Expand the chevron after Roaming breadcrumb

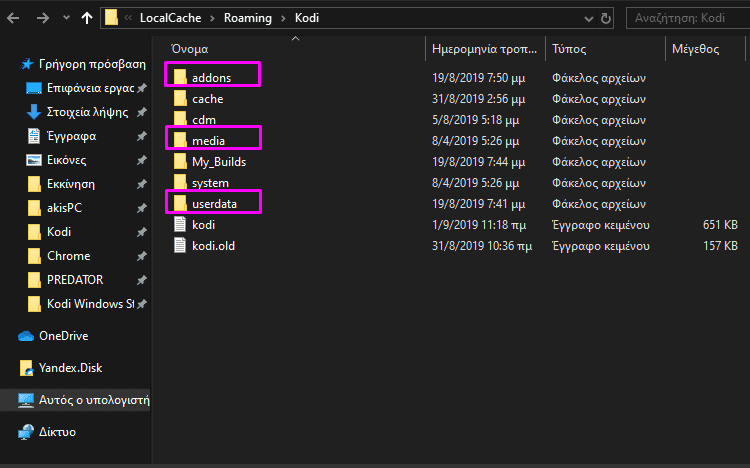pos(284,18)
